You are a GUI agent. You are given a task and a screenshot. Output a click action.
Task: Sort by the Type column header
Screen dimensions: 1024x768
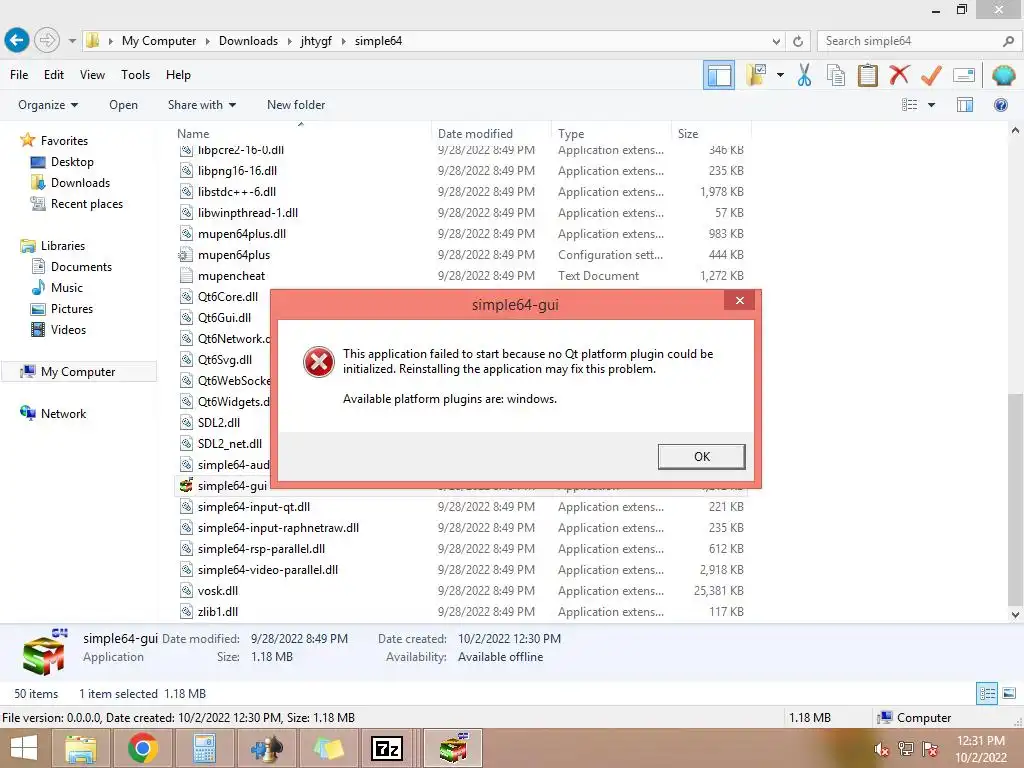tap(571, 134)
